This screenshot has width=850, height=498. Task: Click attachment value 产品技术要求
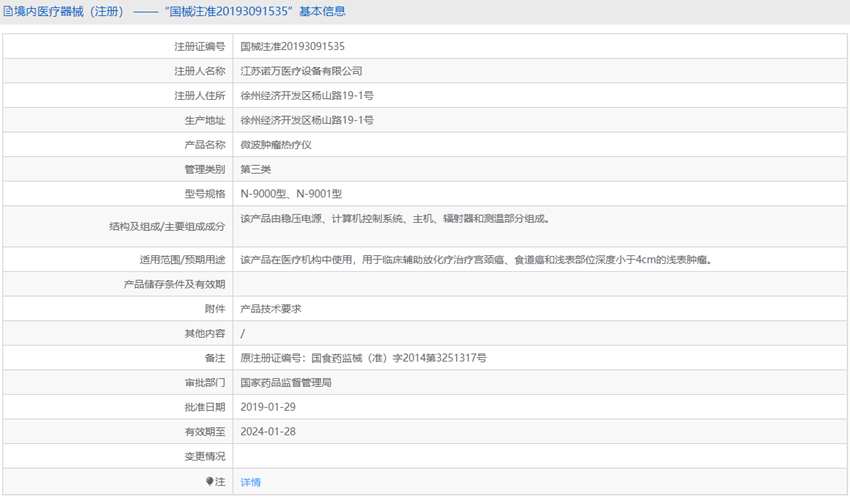pyautogui.click(x=271, y=309)
